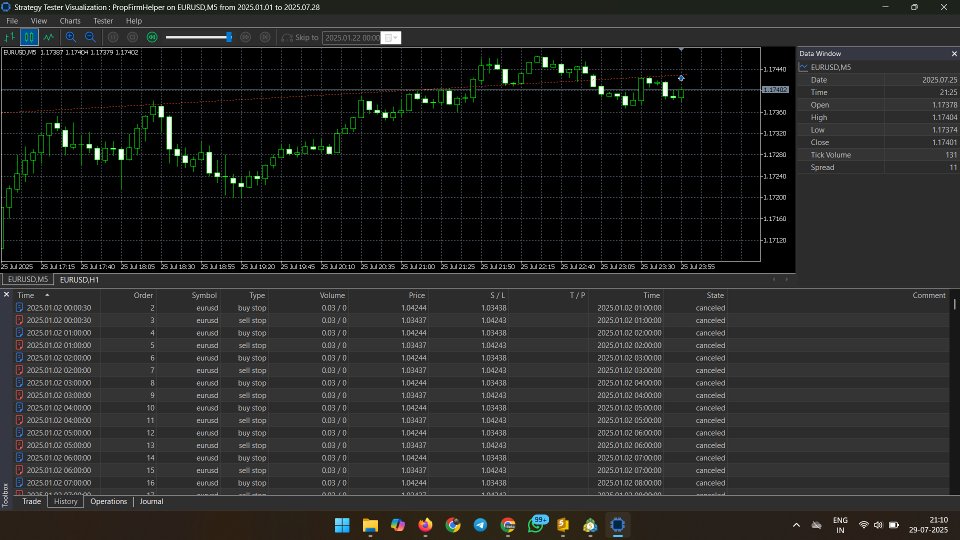Switch to the EURUSD,M5 chart tab
The width and height of the screenshot is (960, 540).
click(28, 279)
